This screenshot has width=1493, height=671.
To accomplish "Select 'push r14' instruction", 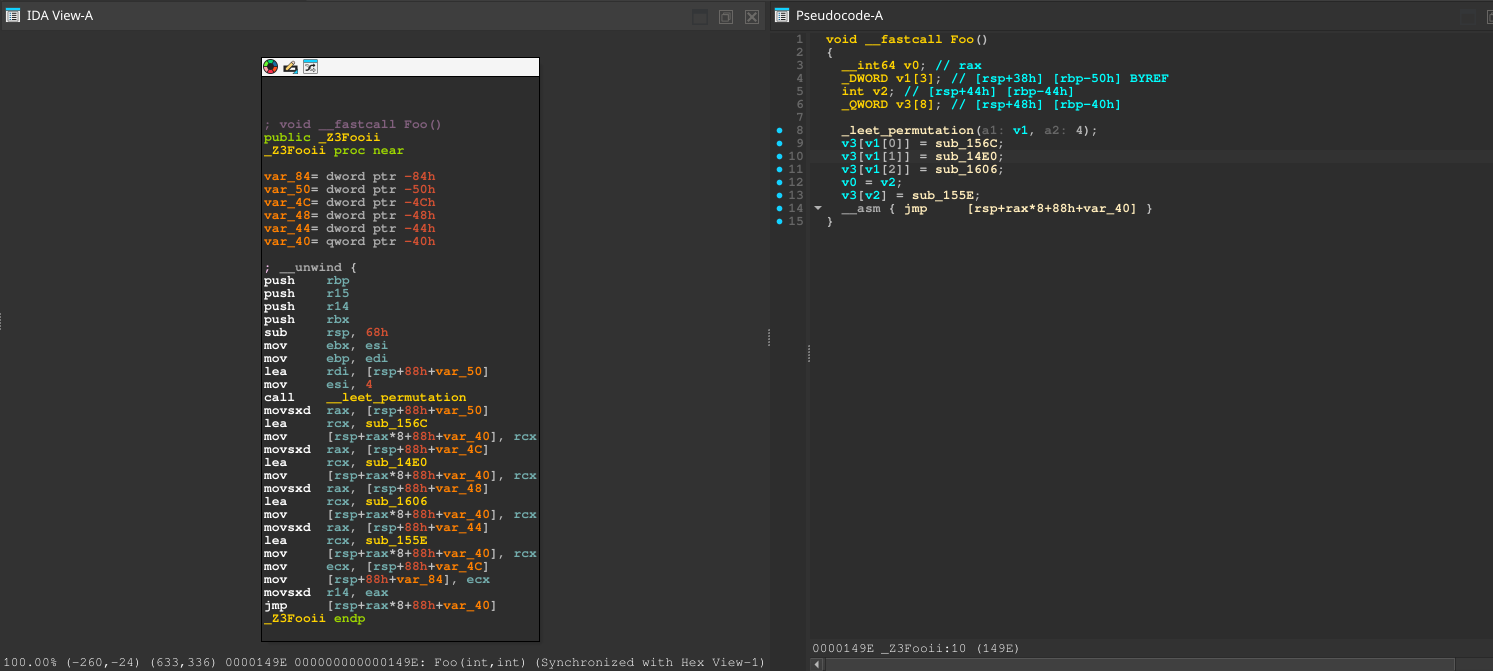I will 307,306.
